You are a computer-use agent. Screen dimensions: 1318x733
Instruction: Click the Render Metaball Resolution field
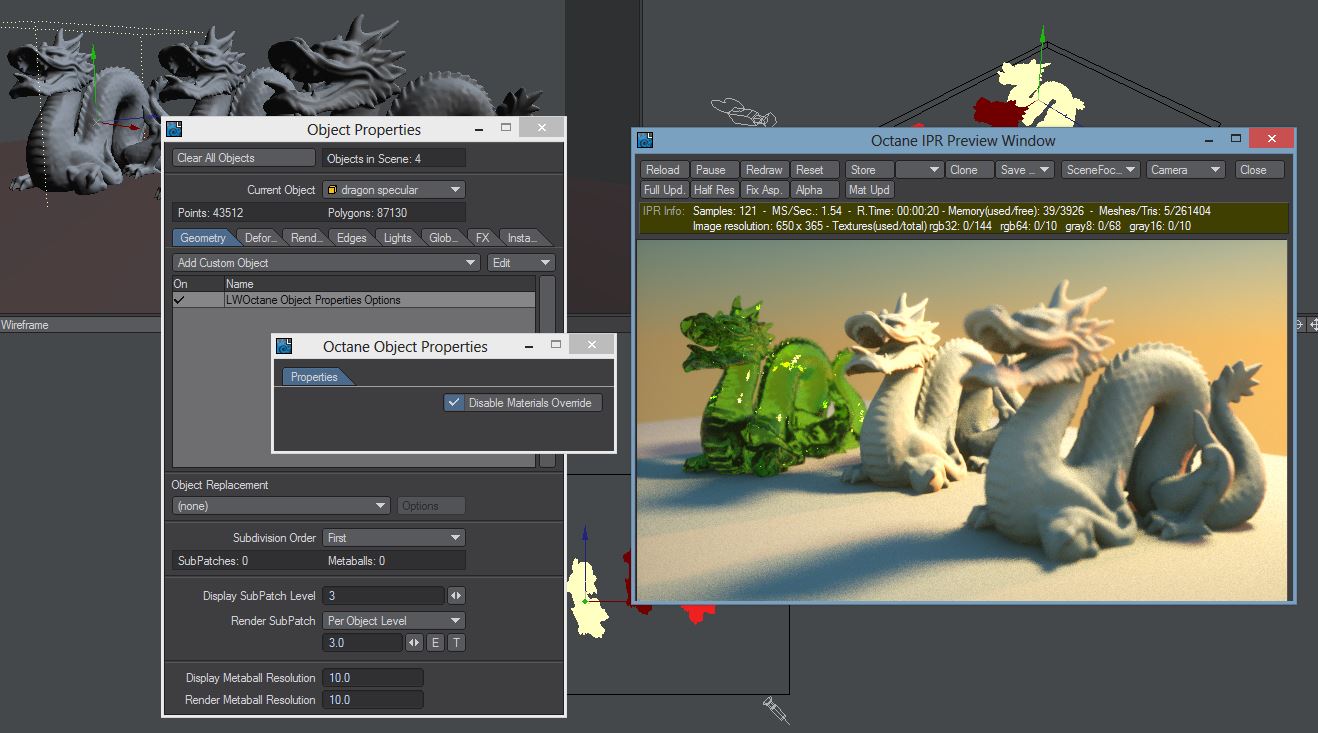[373, 700]
